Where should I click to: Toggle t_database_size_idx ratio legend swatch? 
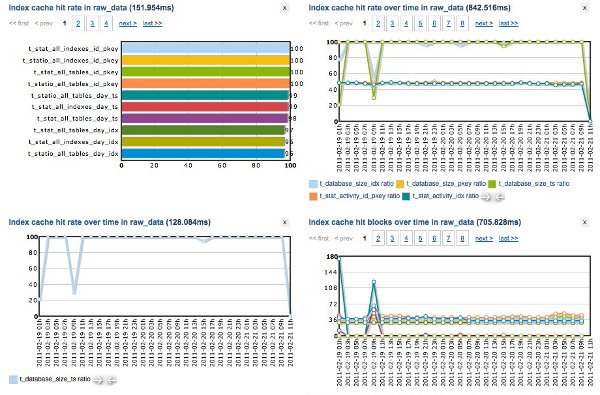(313, 184)
